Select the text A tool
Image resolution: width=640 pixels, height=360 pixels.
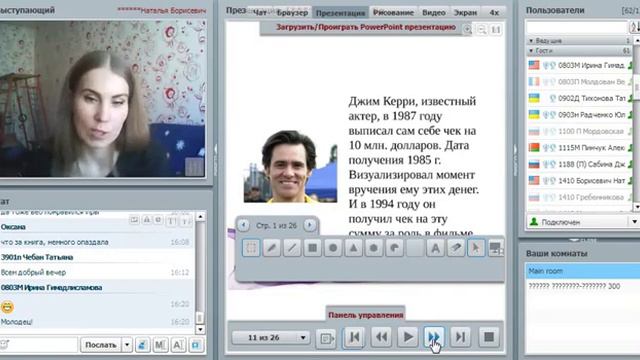point(435,248)
